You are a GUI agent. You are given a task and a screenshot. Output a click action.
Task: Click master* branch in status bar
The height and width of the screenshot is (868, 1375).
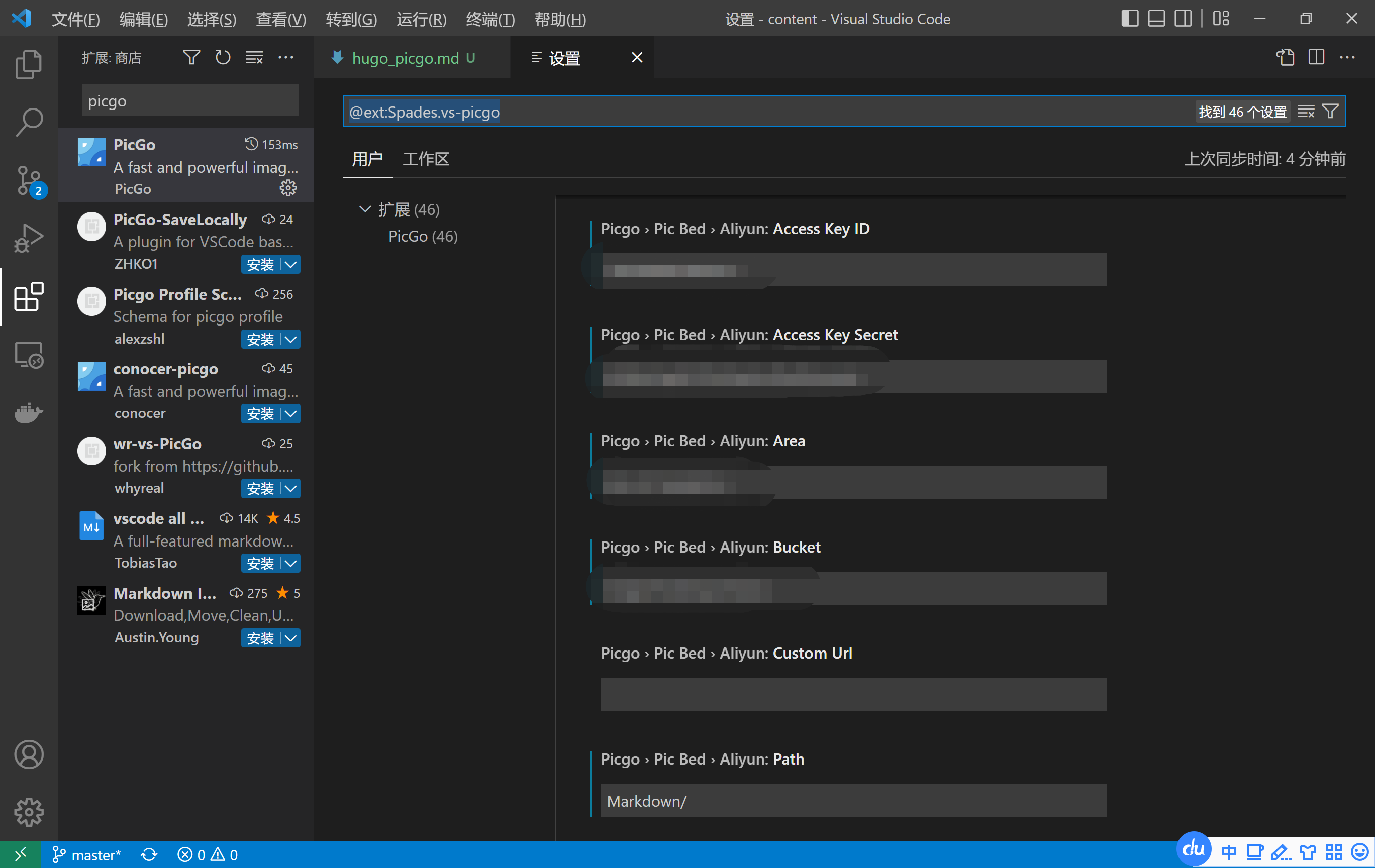[x=87, y=854]
